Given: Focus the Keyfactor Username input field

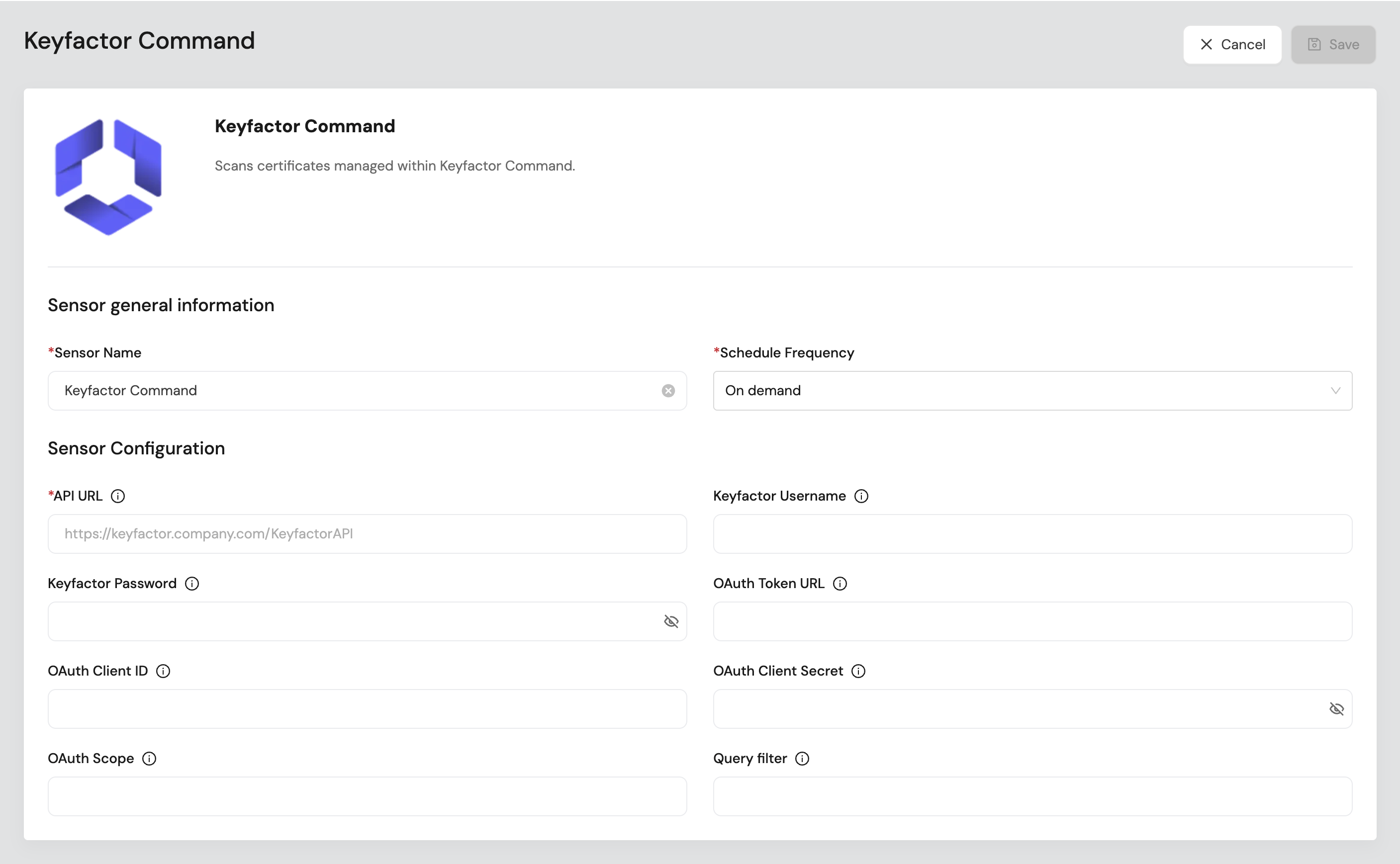Looking at the screenshot, I should click(x=1032, y=534).
